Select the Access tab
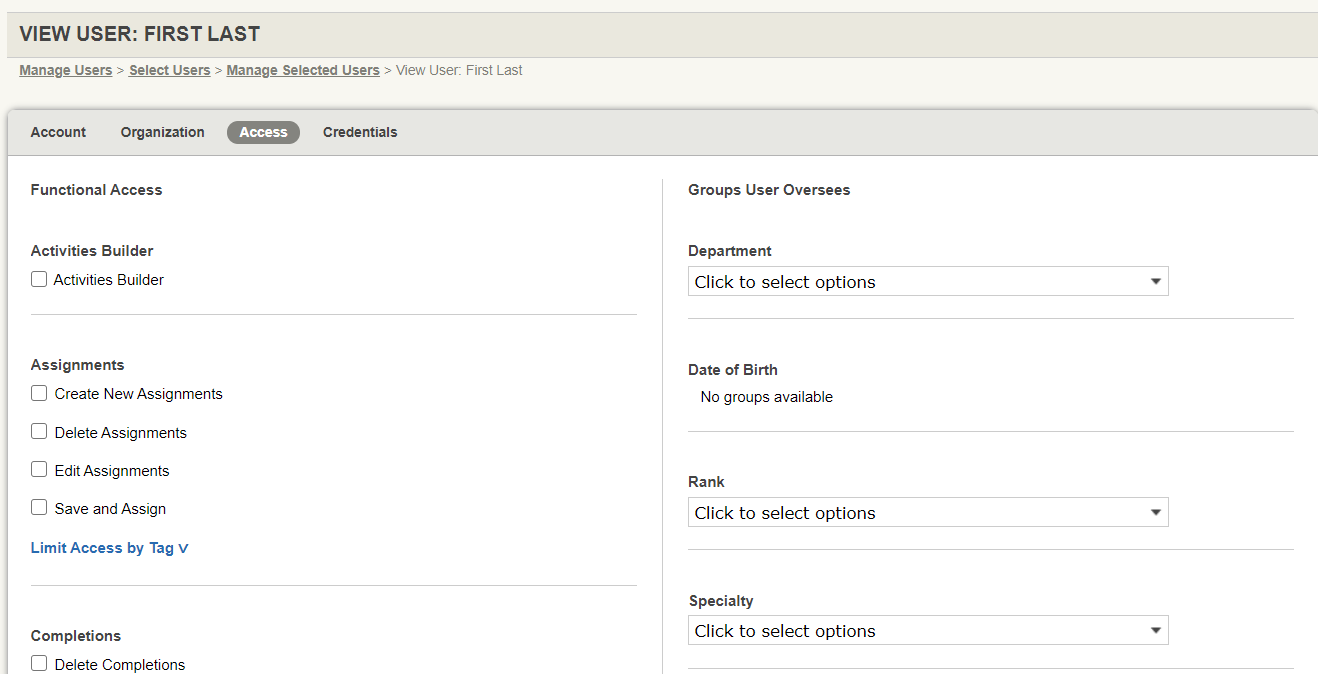This screenshot has width=1318, height=674. click(263, 132)
